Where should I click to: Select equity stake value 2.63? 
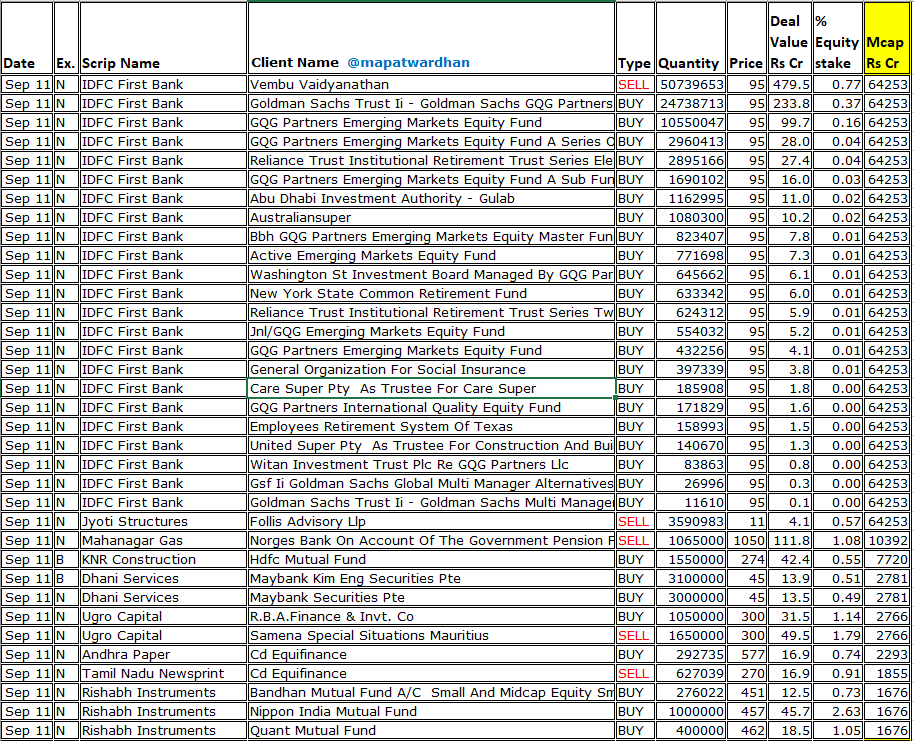click(838, 712)
